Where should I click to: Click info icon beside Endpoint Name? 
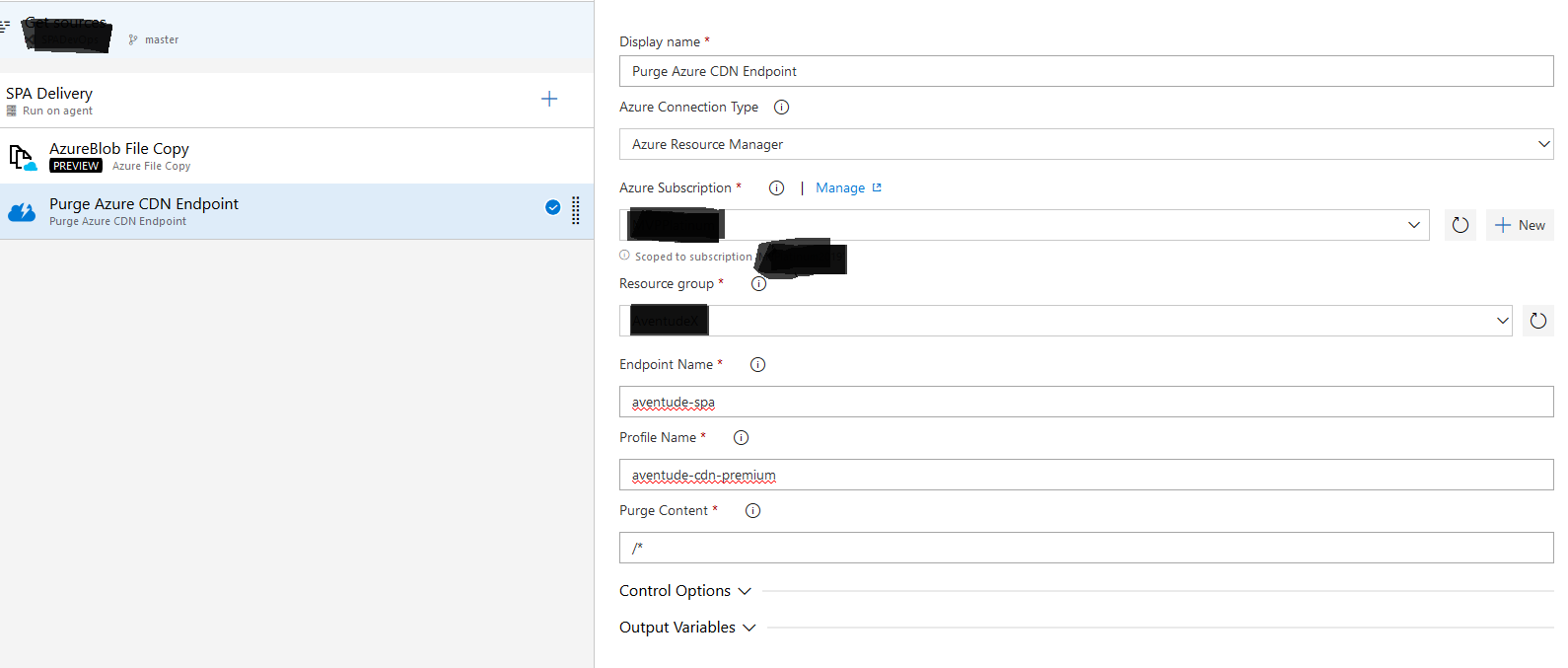[757, 365]
